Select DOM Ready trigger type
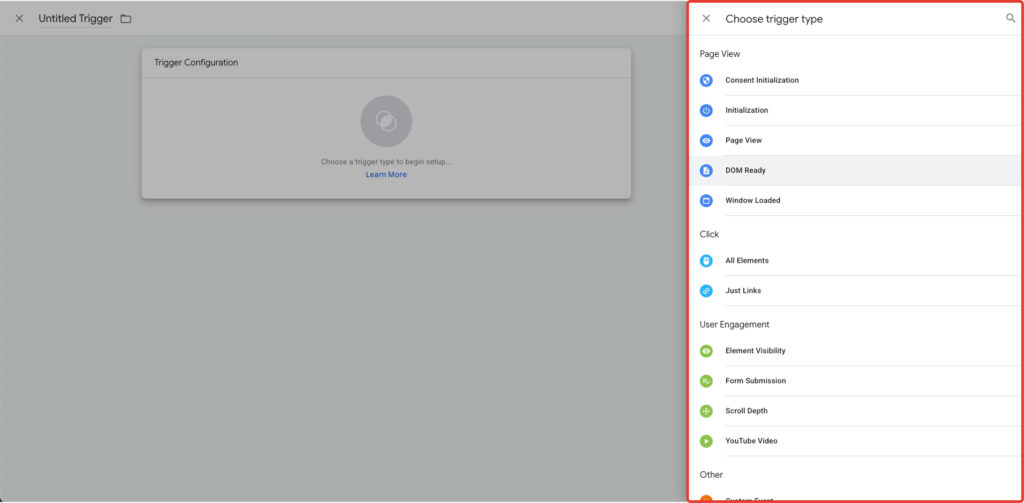The height and width of the screenshot is (503, 1024). 857,170
